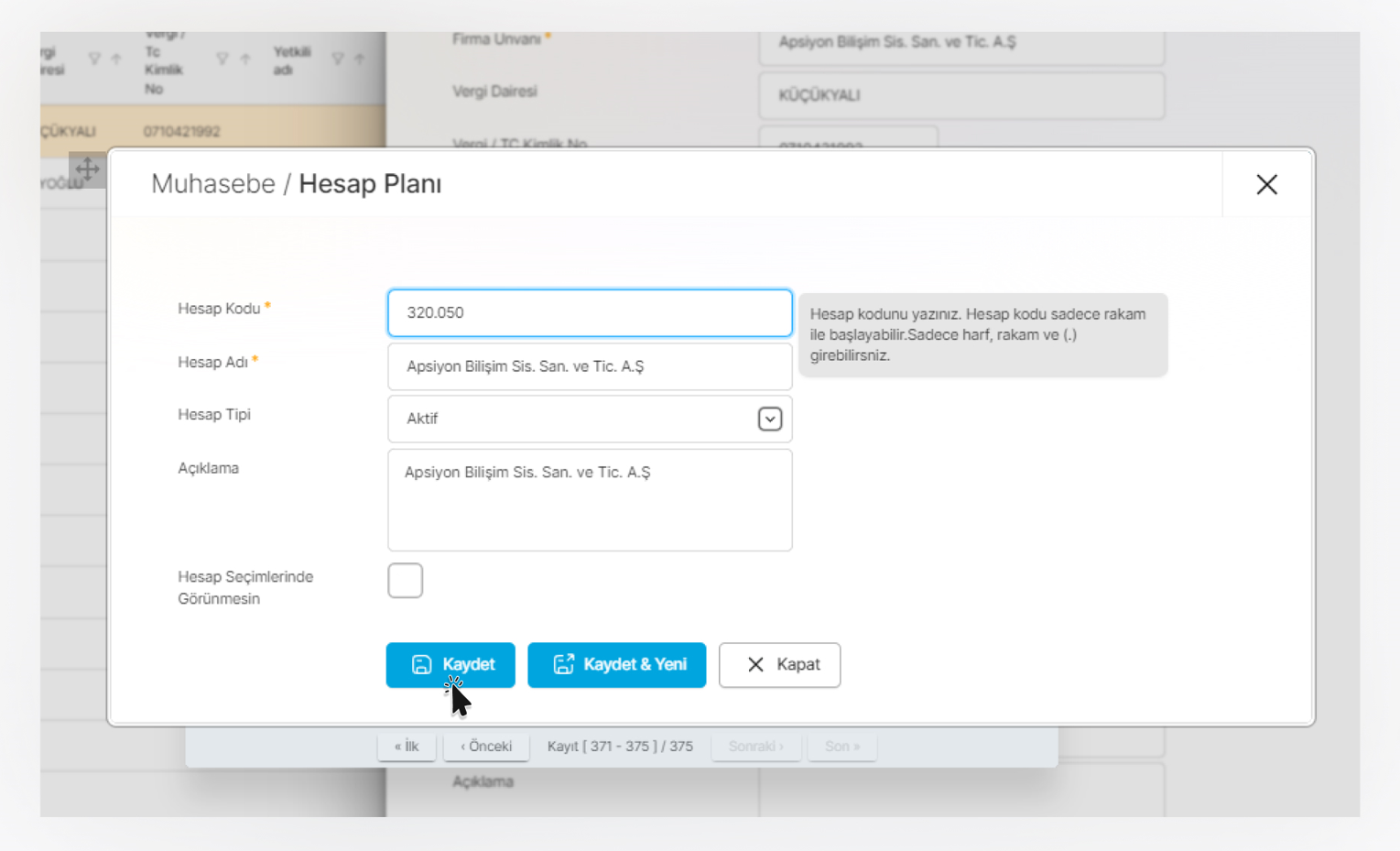Click the move handle icon beside the dialog
This screenshot has height=851, width=1400.
click(87, 169)
